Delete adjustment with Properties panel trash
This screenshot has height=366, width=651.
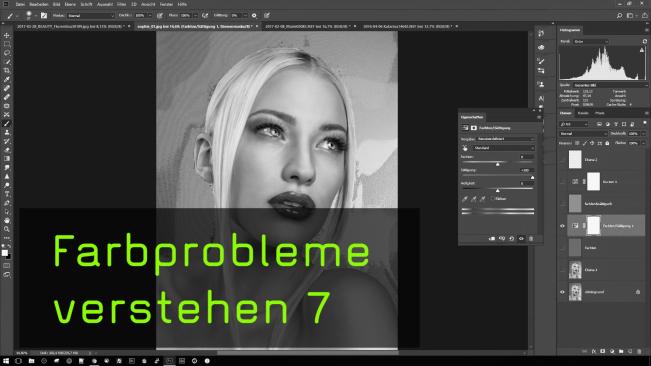531,239
